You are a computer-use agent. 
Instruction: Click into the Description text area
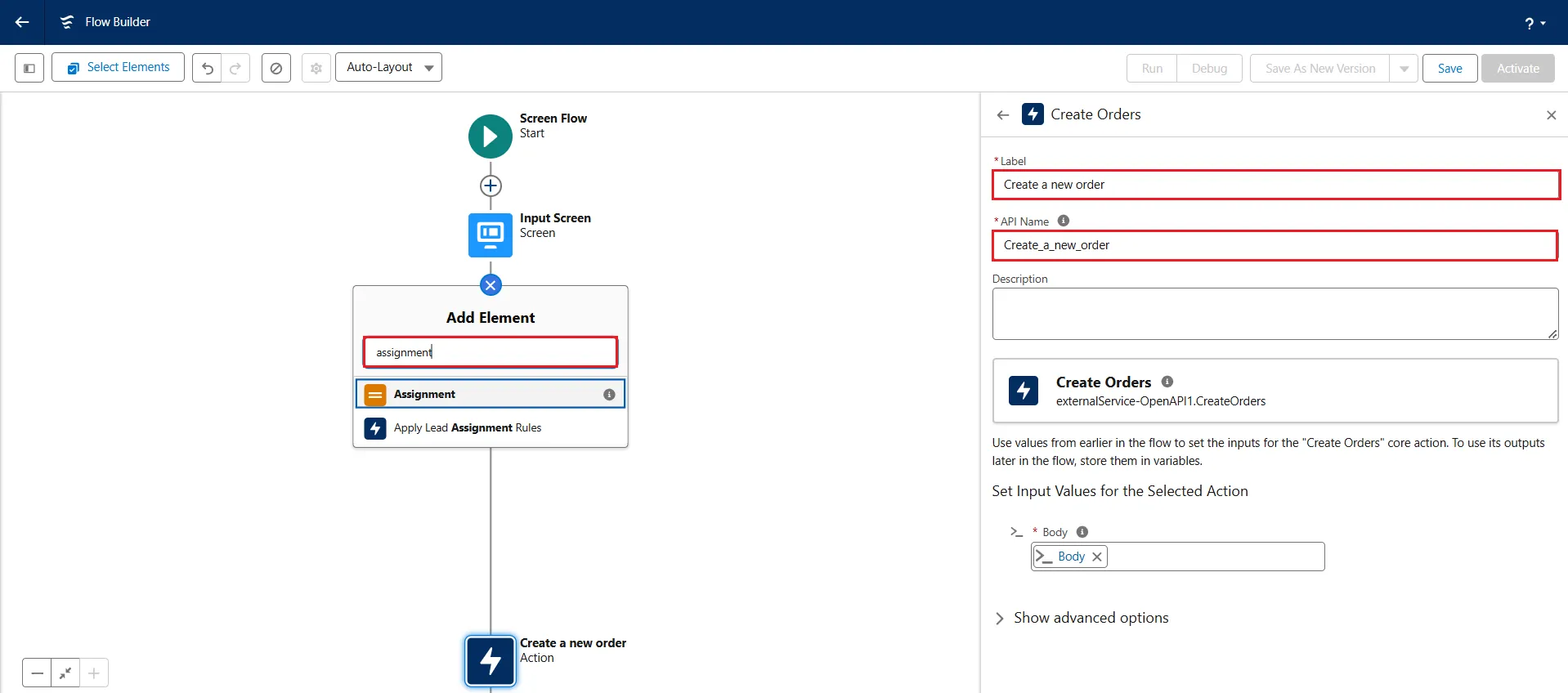1274,313
